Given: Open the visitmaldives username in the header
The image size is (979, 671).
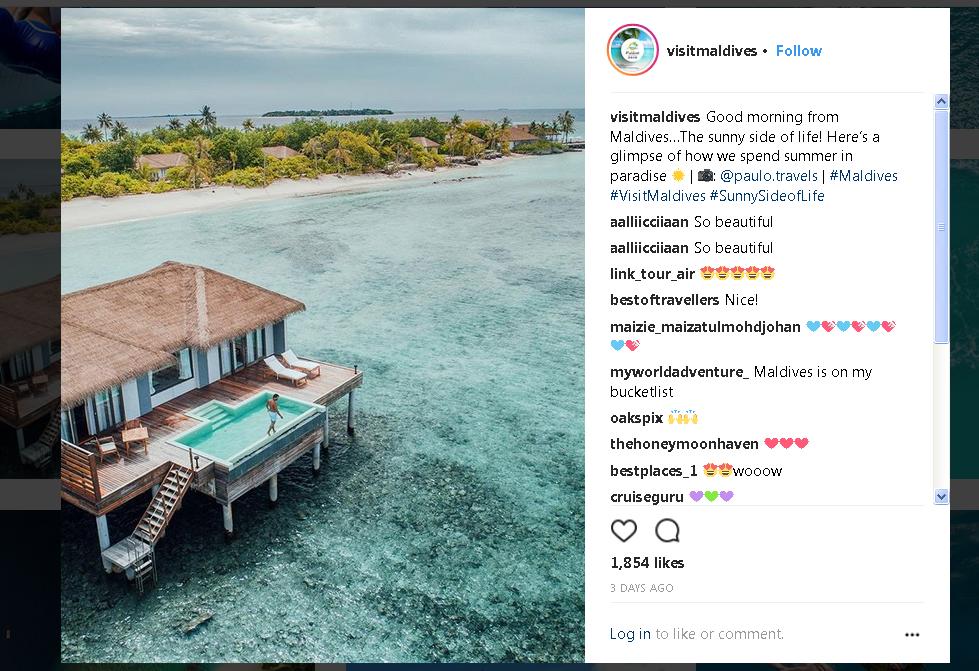Looking at the screenshot, I should pyautogui.click(x=712, y=51).
